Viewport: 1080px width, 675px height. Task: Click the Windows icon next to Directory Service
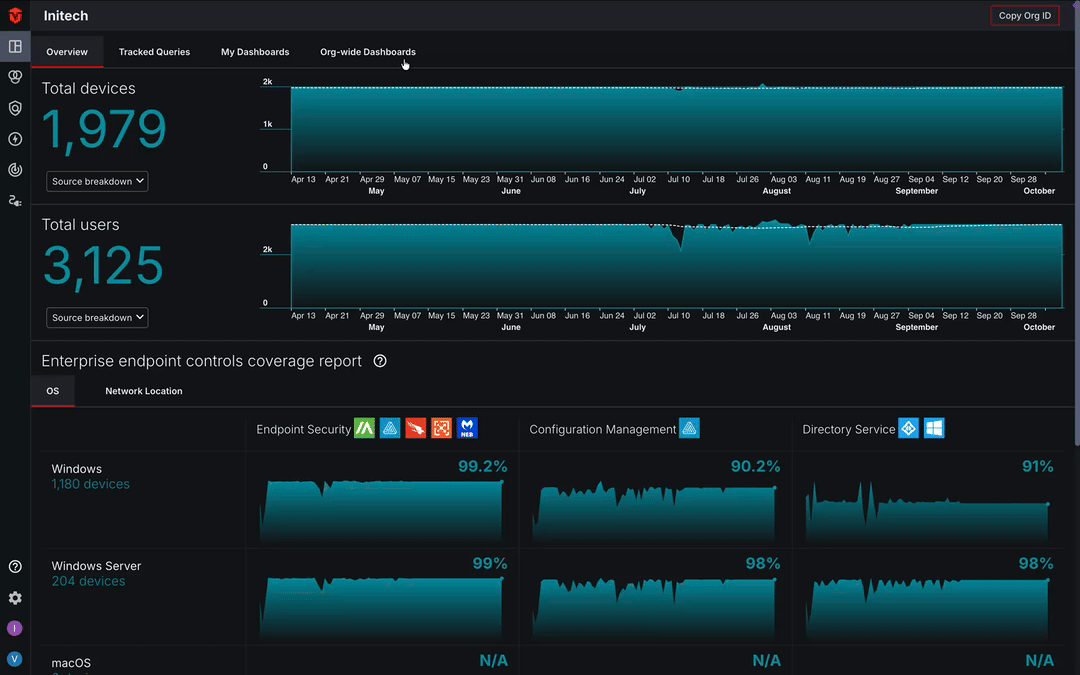[934, 427]
